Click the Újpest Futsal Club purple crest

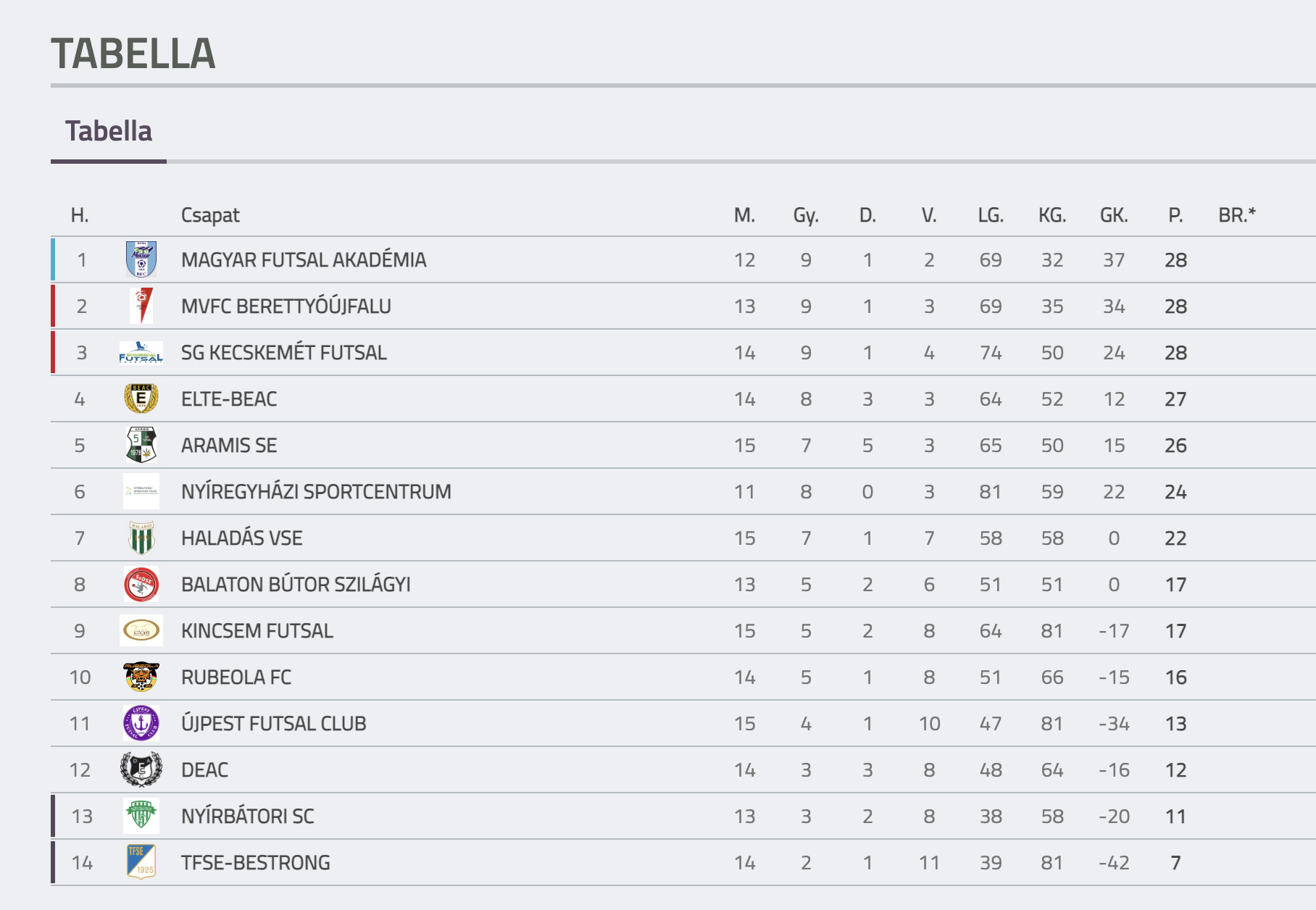(x=141, y=723)
